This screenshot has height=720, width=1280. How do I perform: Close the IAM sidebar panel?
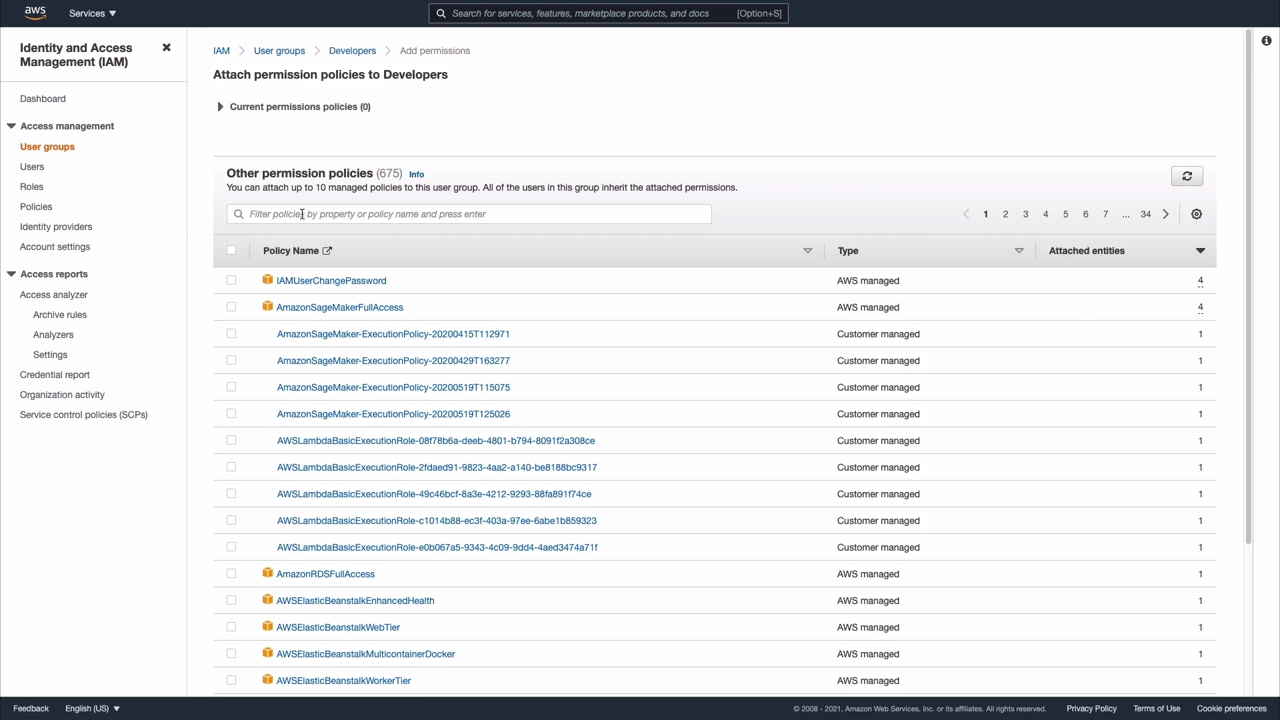[167, 48]
